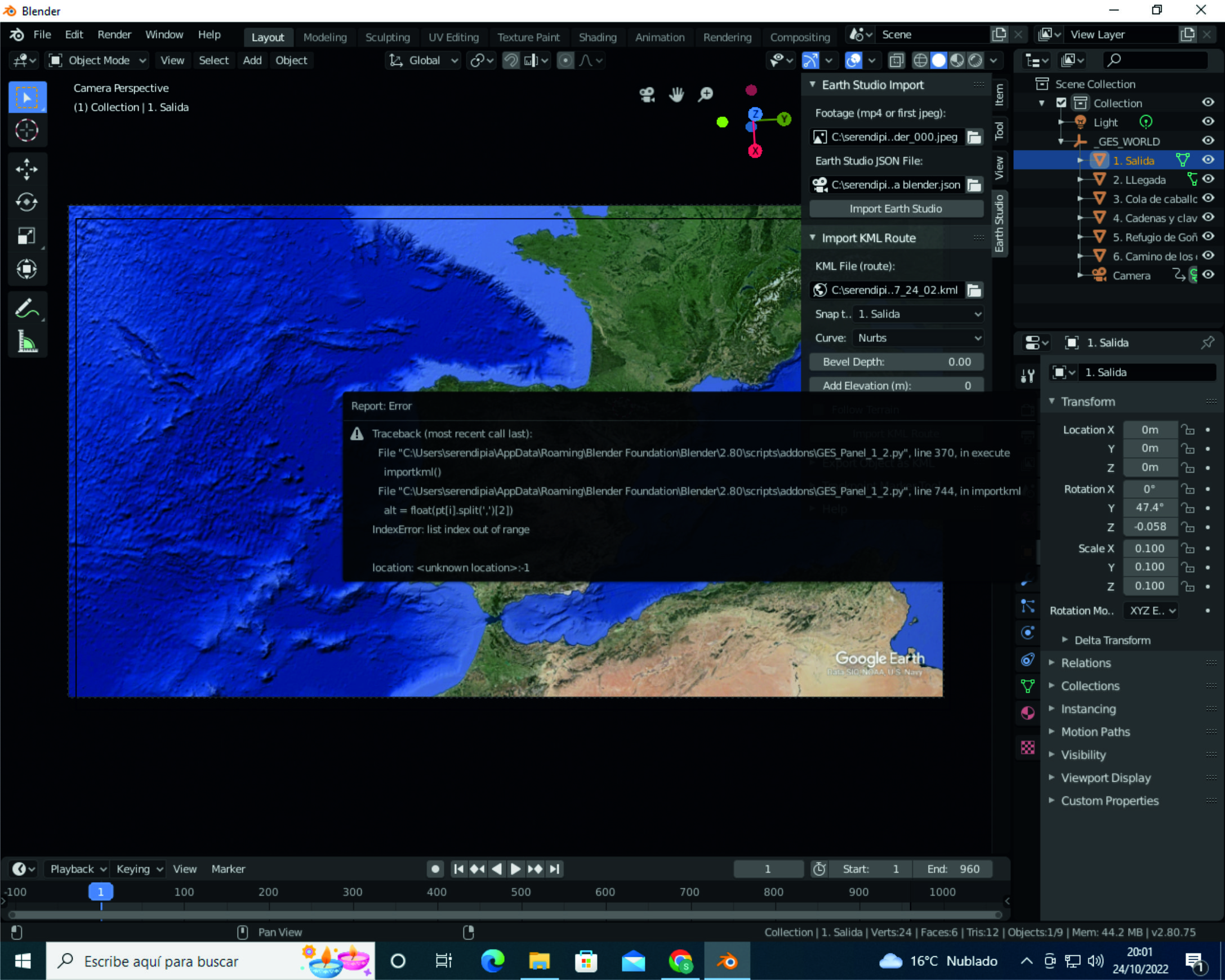Click the zoom magnifier viewport icon
Screen dimensions: 1225x980
tap(706, 94)
